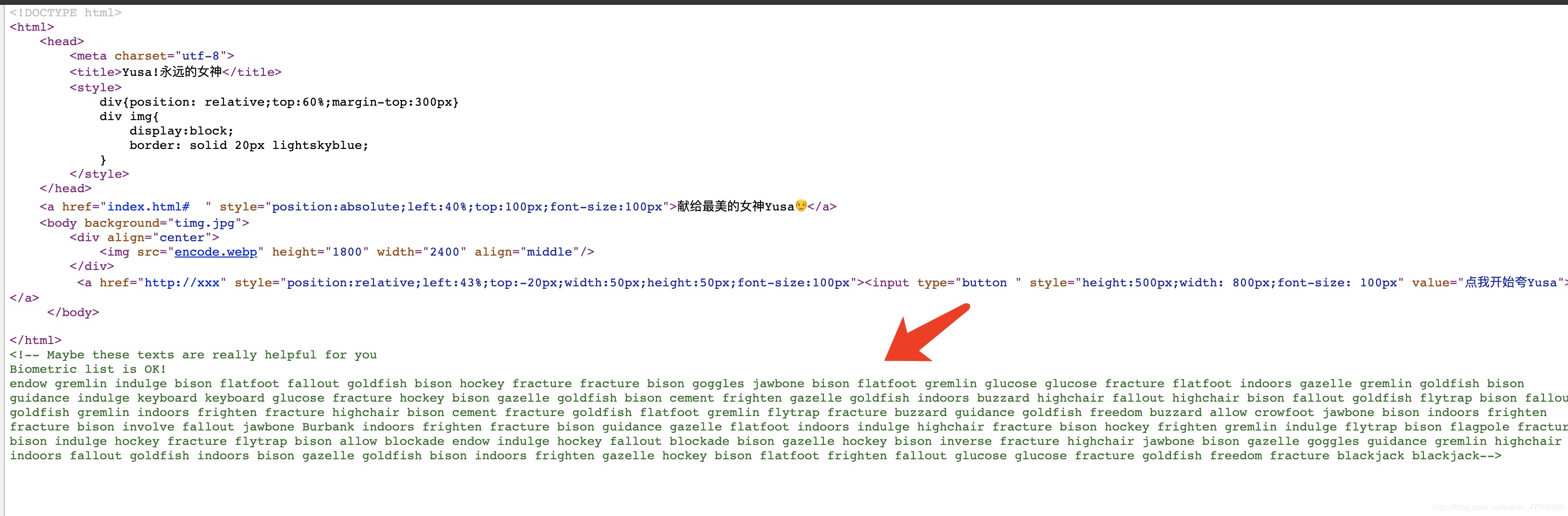Click the title text Yusa!永远的女神
This screenshot has height=516, width=1568.
(x=172, y=72)
